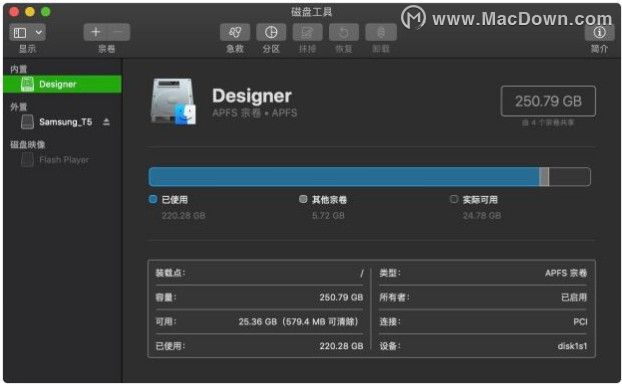The width and height of the screenshot is (622, 386).
Task: Select the Designer volume in sidebar
Action: click(62, 84)
